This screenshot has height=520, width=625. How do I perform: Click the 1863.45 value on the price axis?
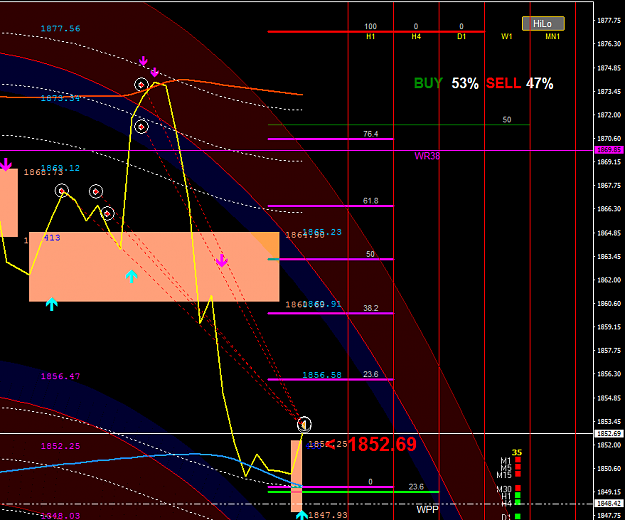(x=609, y=256)
